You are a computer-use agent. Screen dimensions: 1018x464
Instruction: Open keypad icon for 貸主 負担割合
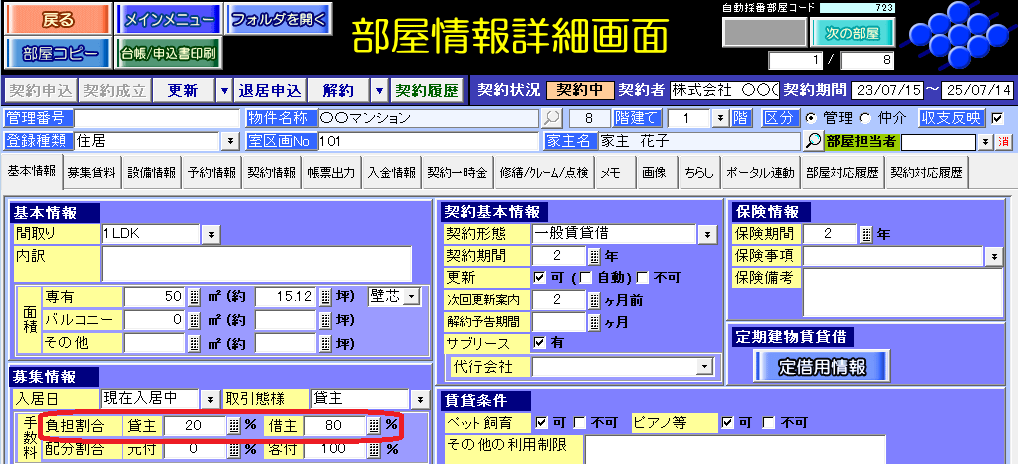(234, 425)
